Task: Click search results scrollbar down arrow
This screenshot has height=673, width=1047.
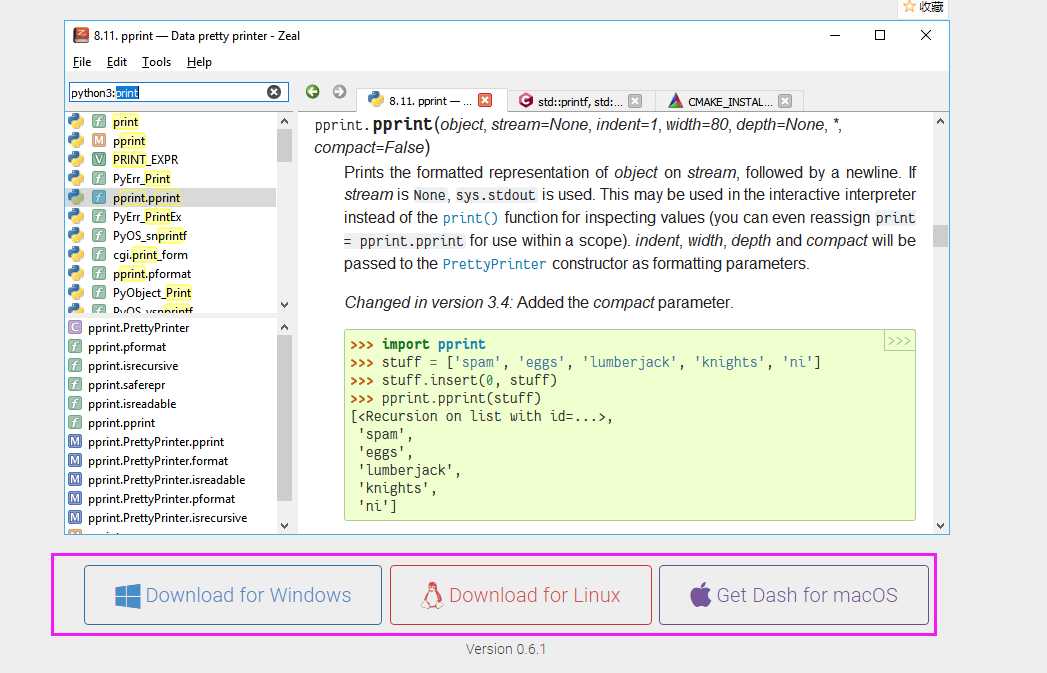Action: pyautogui.click(x=284, y=304)
